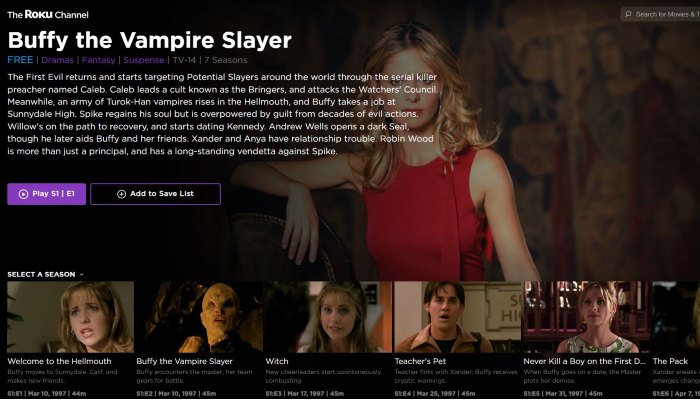Viewport: 700px width, 400px height.
Task: Open The Pack episode thumbnail
Action: (x=676, y=317)
